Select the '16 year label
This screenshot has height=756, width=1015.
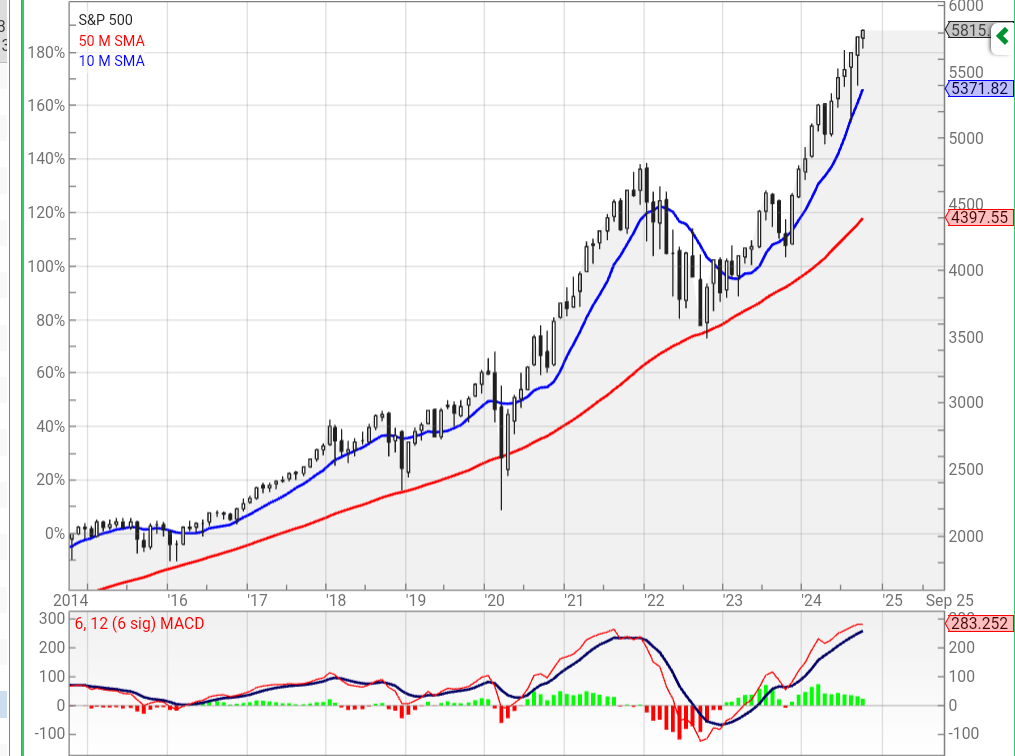[x=177, y=600]
